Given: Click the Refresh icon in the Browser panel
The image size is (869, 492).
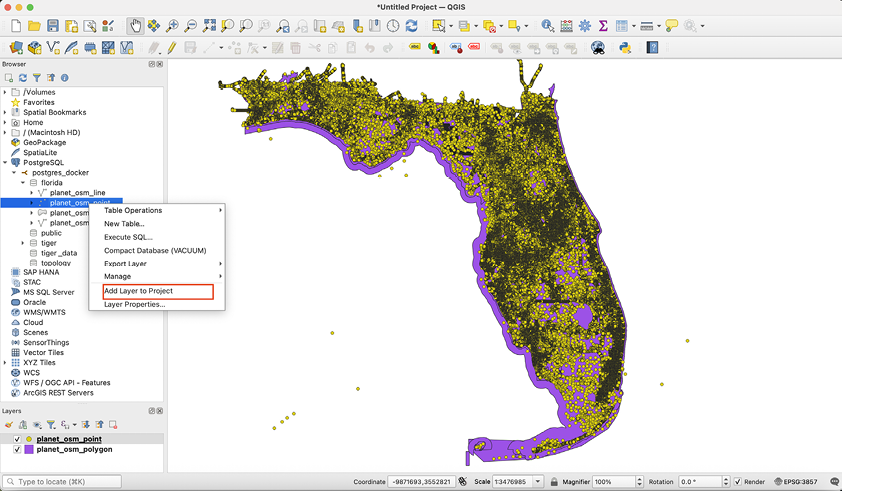Looking at the screenshot, I should pyautogui.click(x=23, y=78).
